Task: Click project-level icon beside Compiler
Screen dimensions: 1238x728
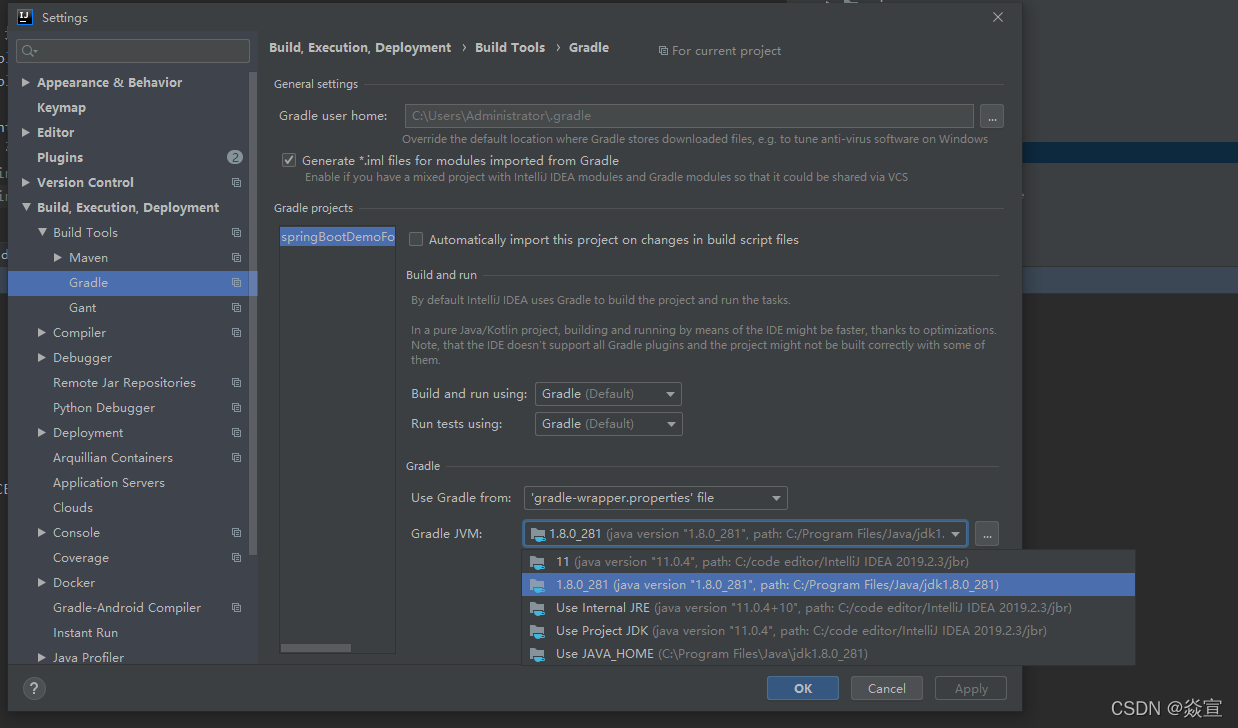Action: tap(237, 333)
